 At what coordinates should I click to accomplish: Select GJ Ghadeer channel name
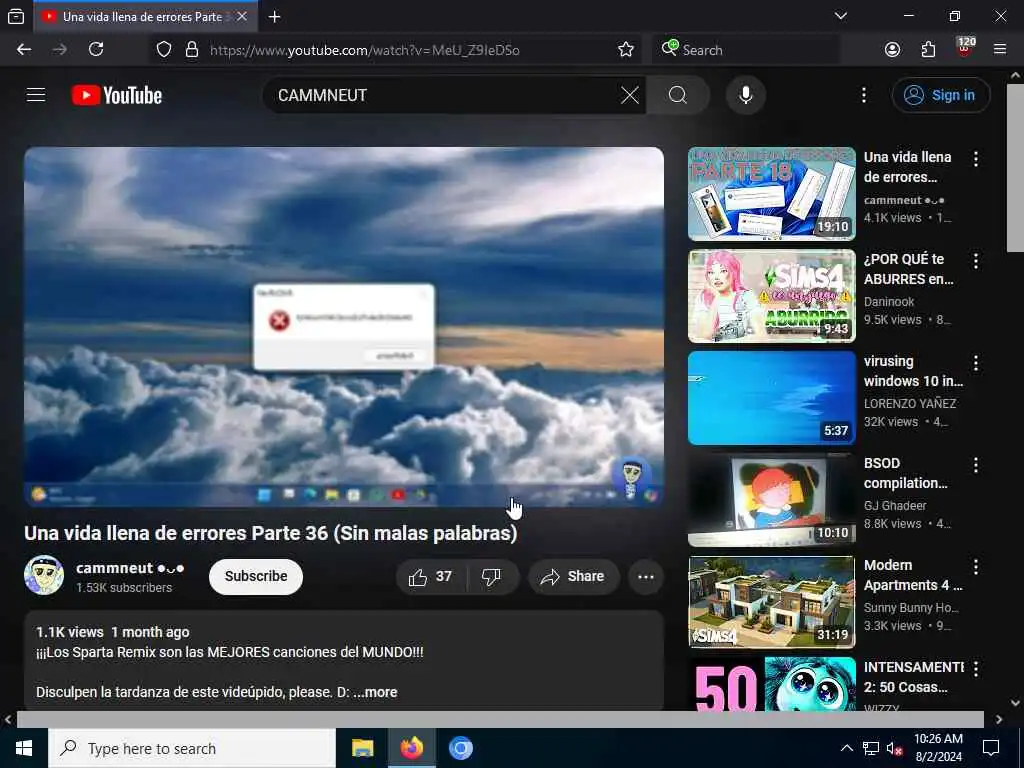click(x=895, y=505)
